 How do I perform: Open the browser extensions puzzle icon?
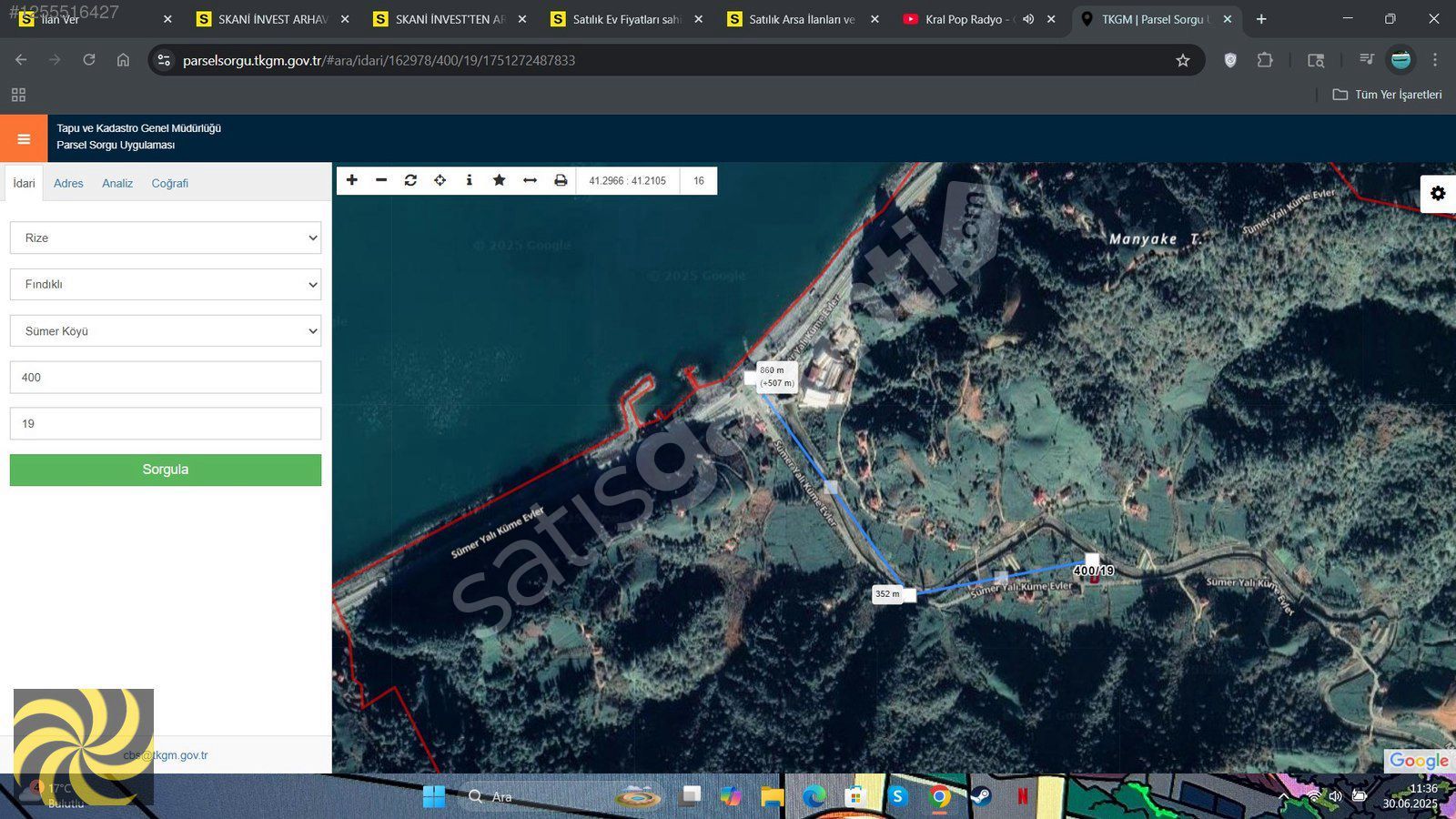[x=1264, y=60]
